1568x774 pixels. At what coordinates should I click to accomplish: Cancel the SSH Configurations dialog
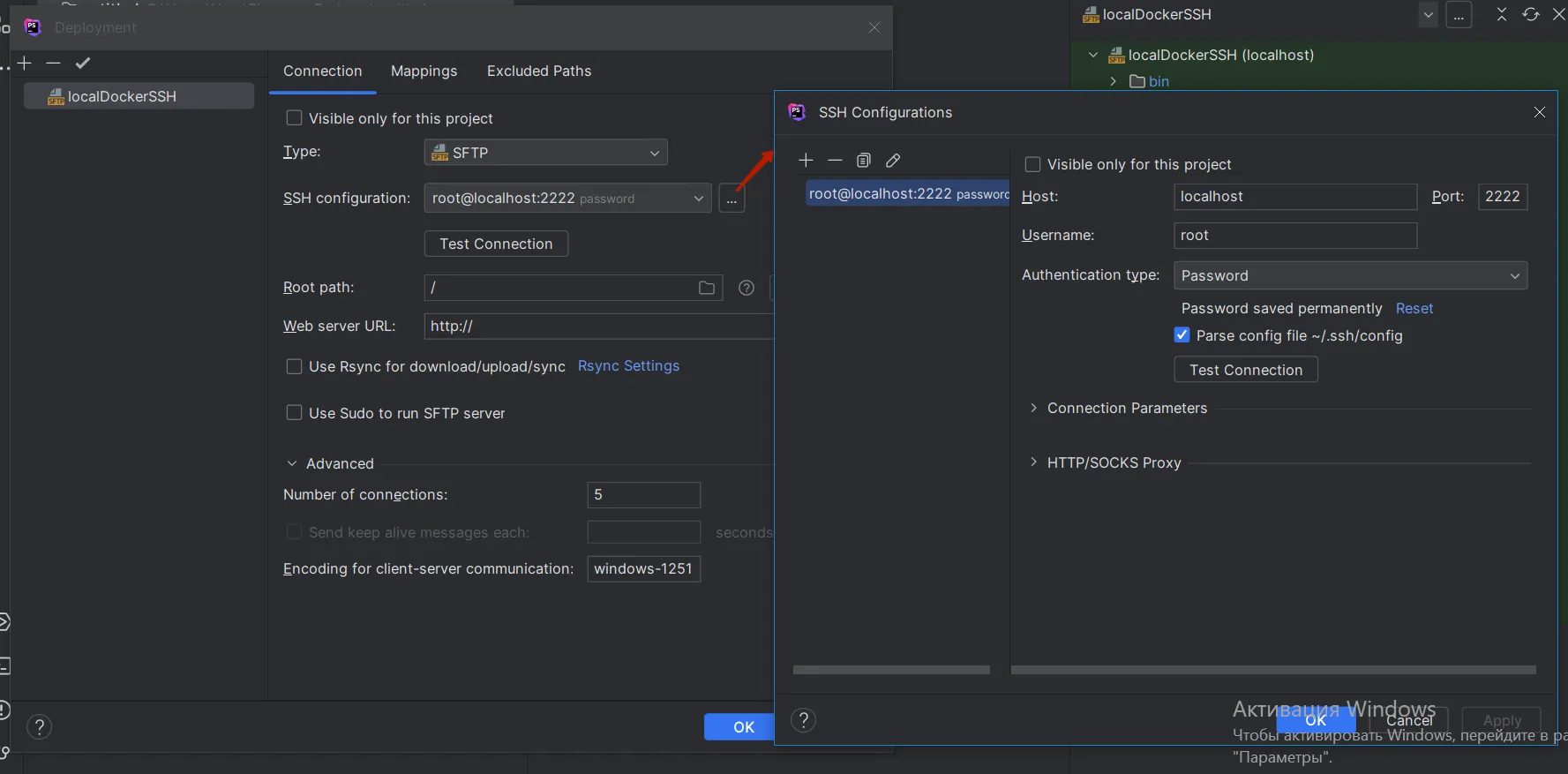point(1409,720)
